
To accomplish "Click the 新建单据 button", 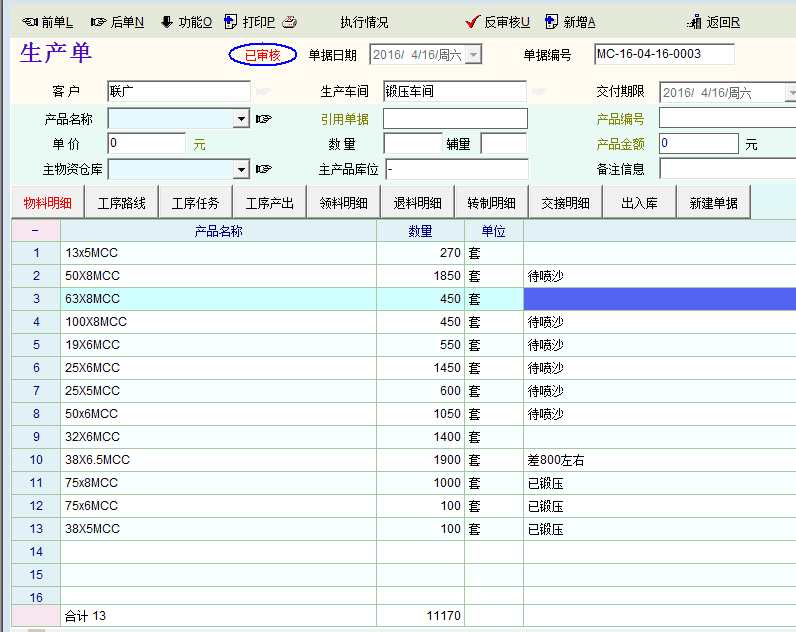I will pos(714,203).
